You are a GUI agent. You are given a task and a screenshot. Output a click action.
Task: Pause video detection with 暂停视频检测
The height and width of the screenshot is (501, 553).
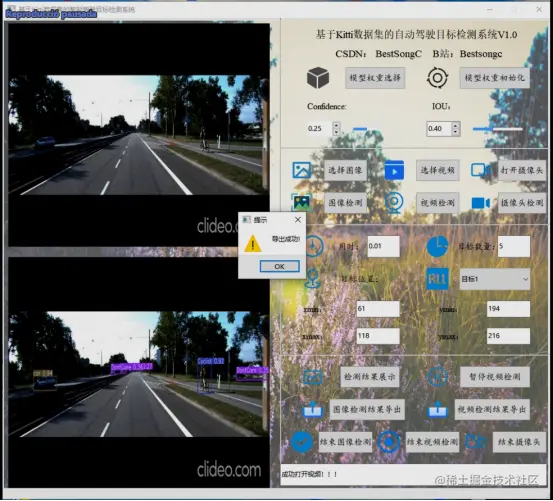(495, 377)
